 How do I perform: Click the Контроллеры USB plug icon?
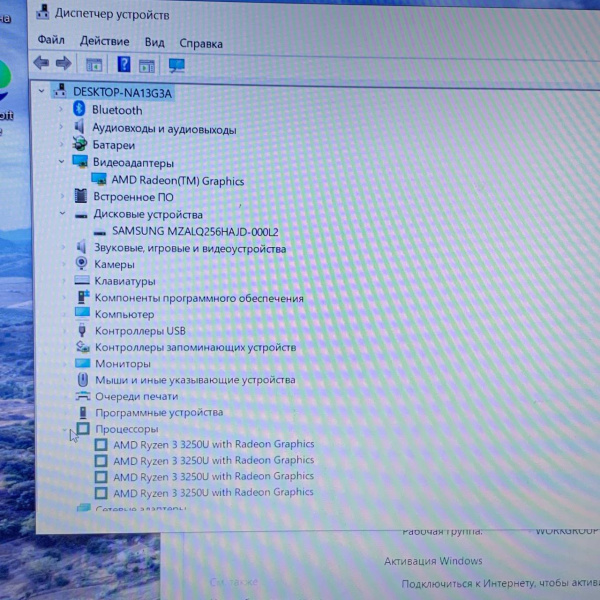pyautogui.click(x=82, y=330)
